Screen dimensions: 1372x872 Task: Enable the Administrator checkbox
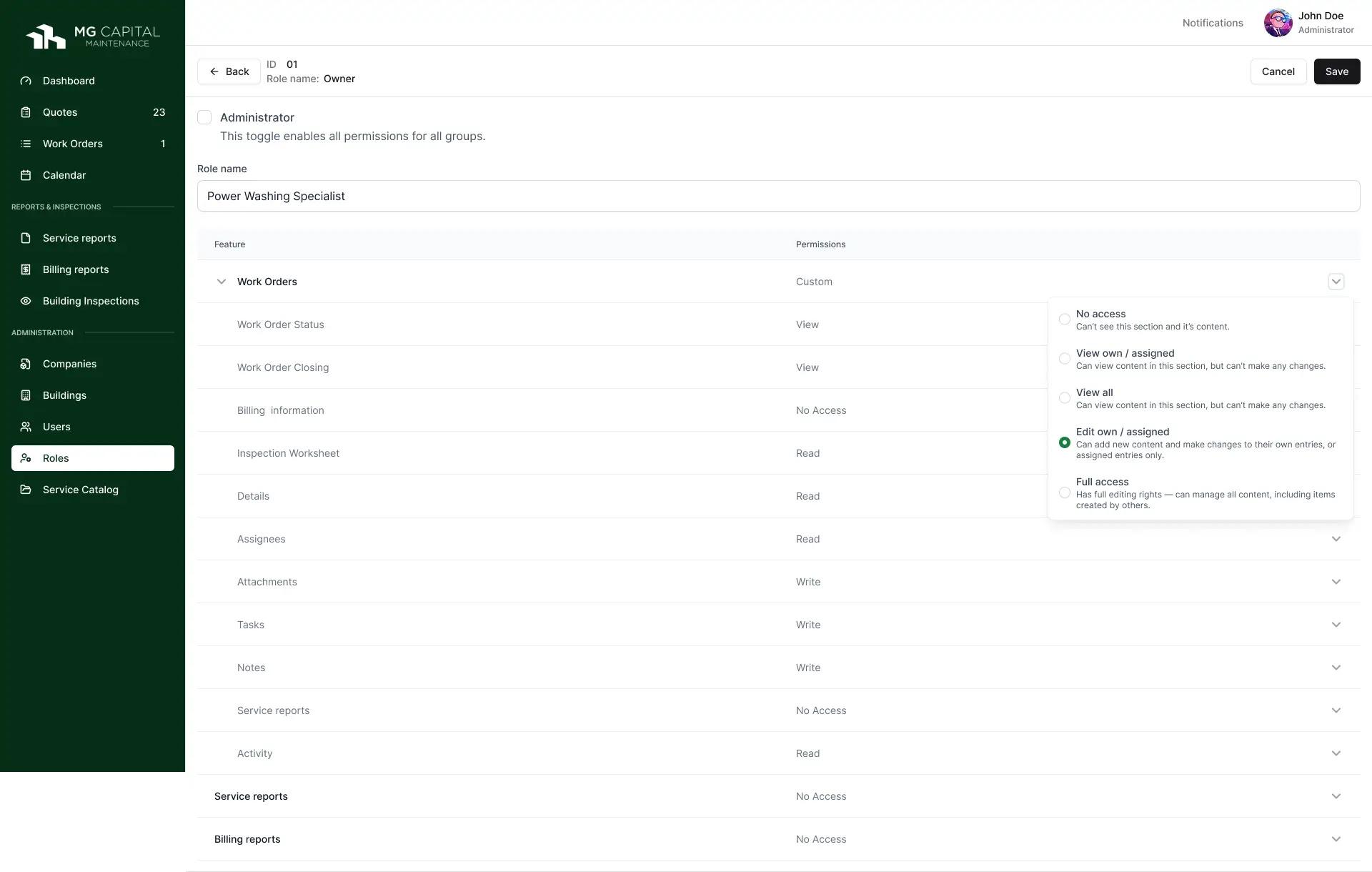(204, 117)
